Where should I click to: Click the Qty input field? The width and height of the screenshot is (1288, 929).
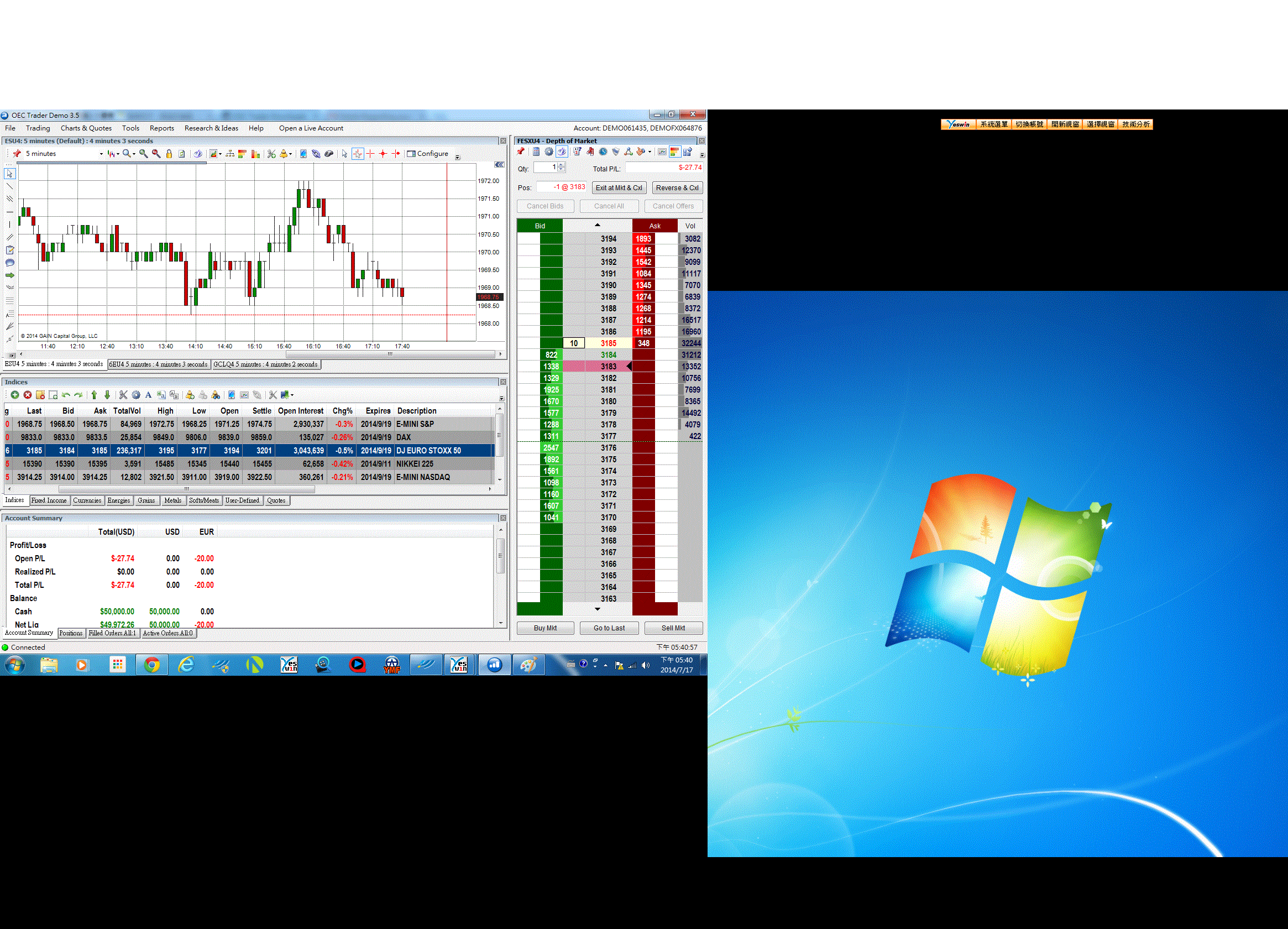(545, 168)
